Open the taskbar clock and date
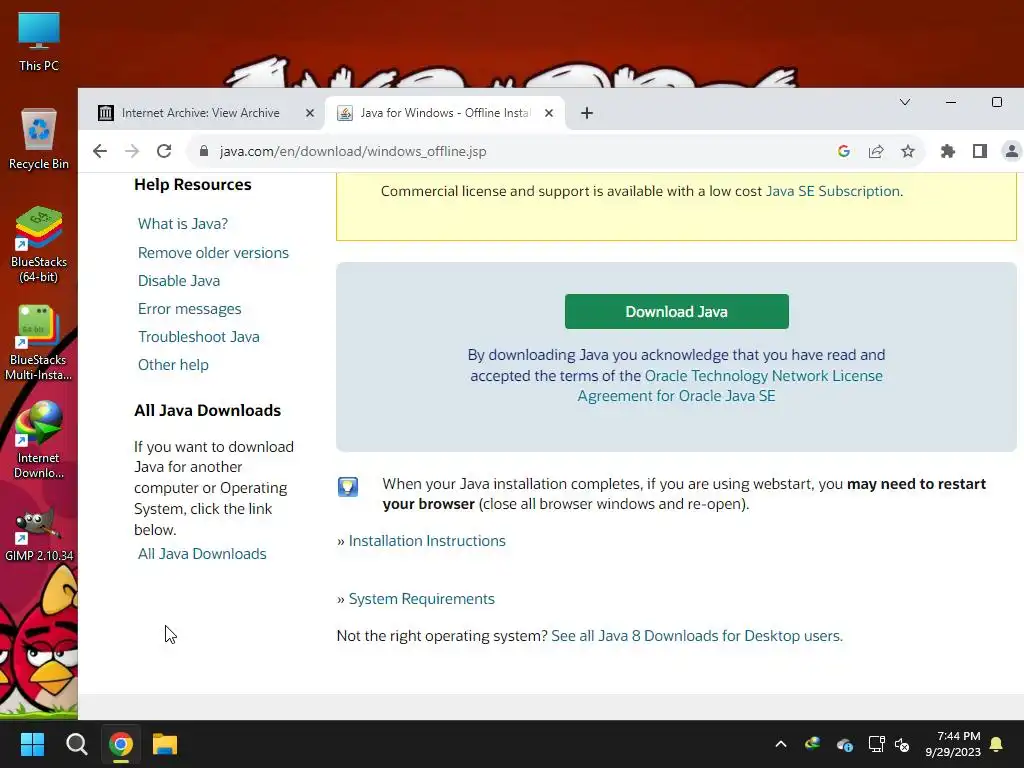Viewport: 1024px width, 768px height. click(x=952, y=744)
